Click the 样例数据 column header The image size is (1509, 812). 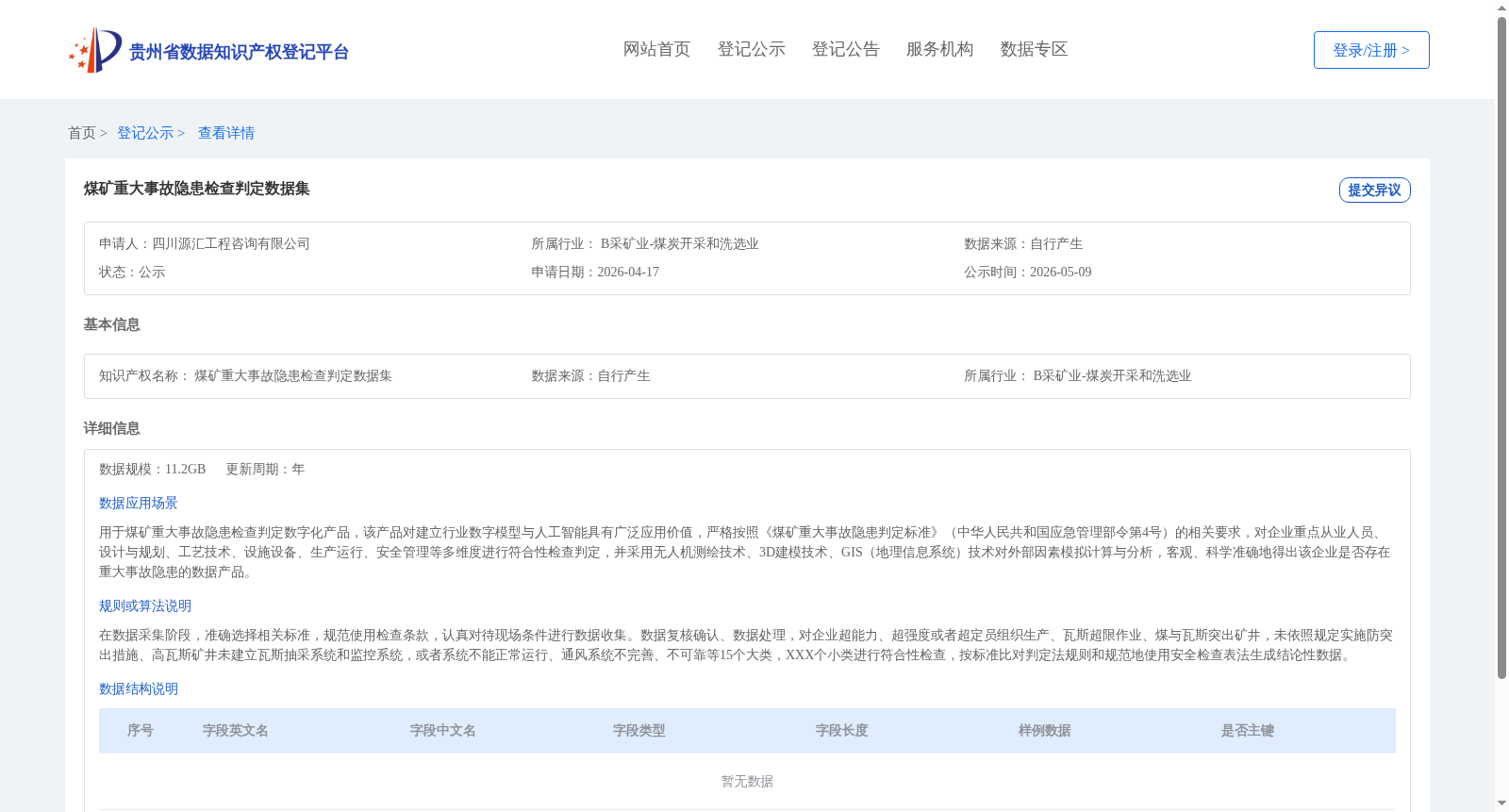(x=1045, y=731)
